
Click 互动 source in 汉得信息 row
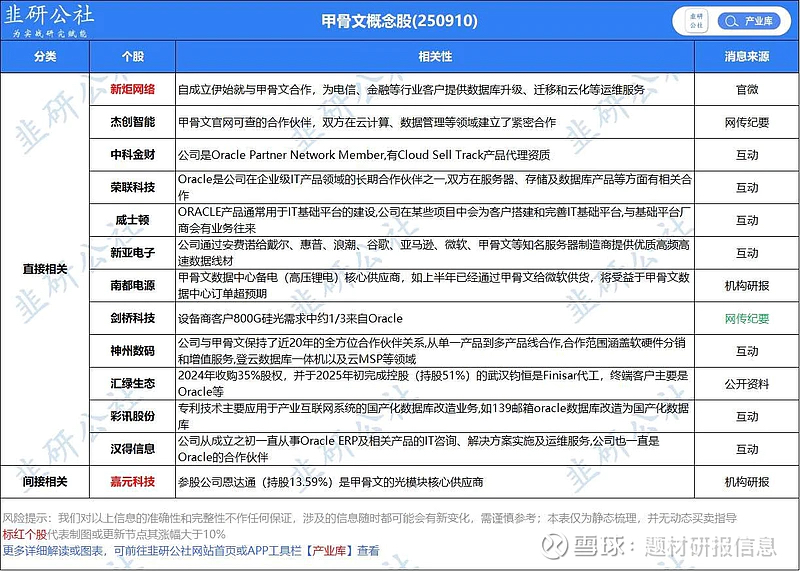coord(747,449)
